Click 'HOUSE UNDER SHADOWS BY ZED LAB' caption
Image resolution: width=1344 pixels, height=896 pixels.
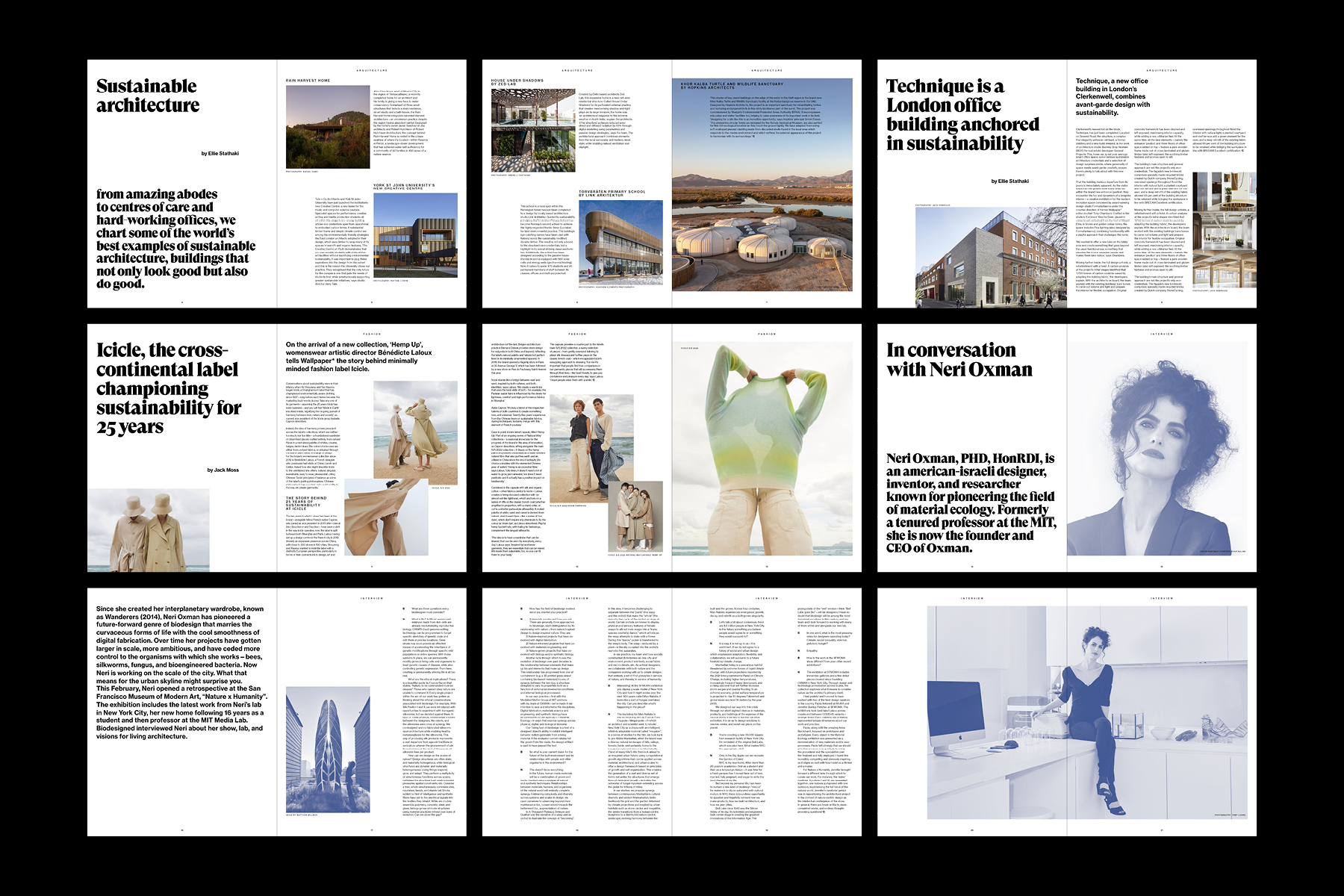tap(517, 82)
